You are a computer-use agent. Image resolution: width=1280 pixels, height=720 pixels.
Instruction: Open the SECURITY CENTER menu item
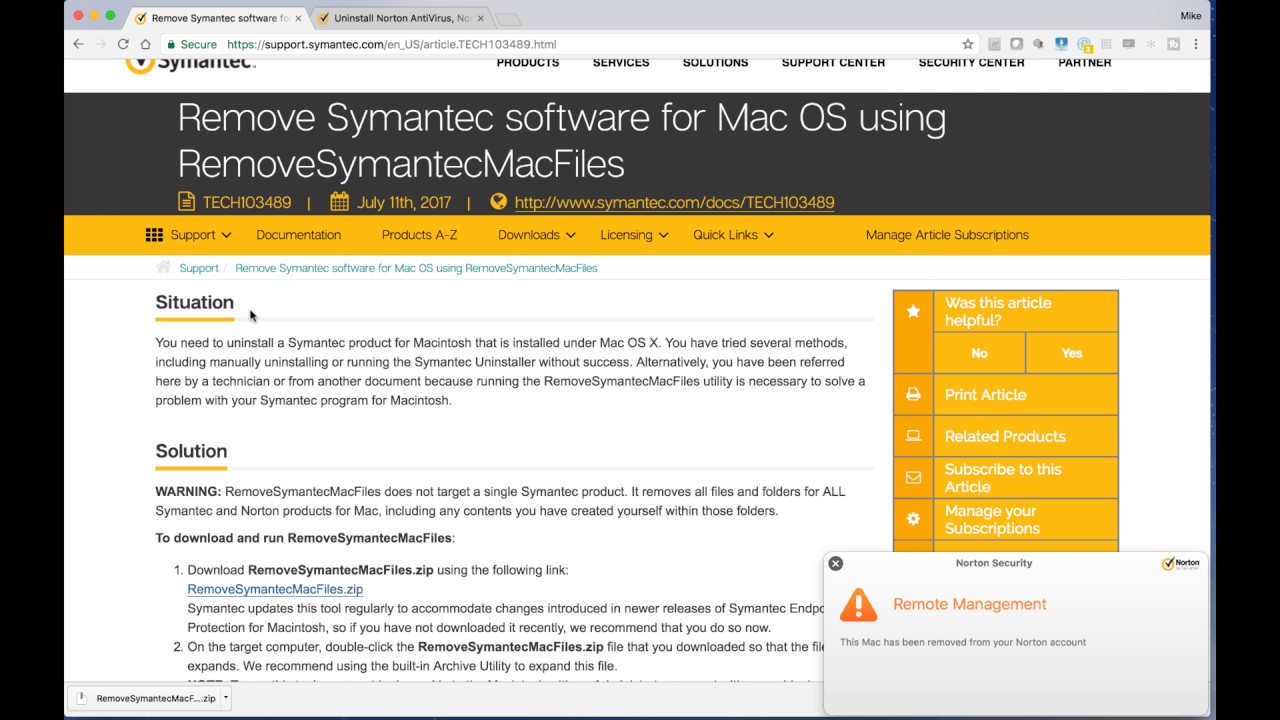tap(971, 62)
